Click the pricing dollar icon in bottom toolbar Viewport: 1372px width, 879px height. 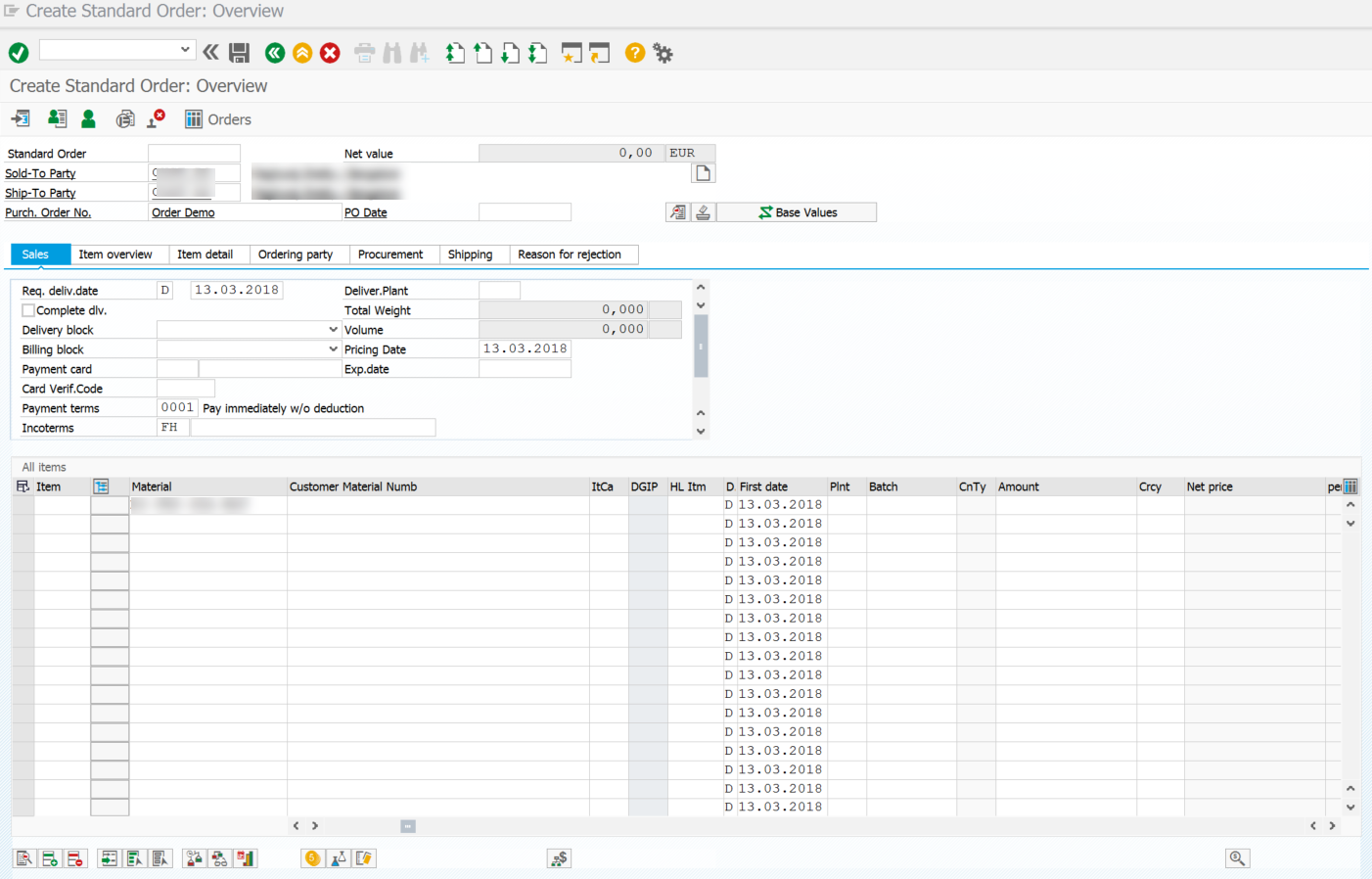559,858
